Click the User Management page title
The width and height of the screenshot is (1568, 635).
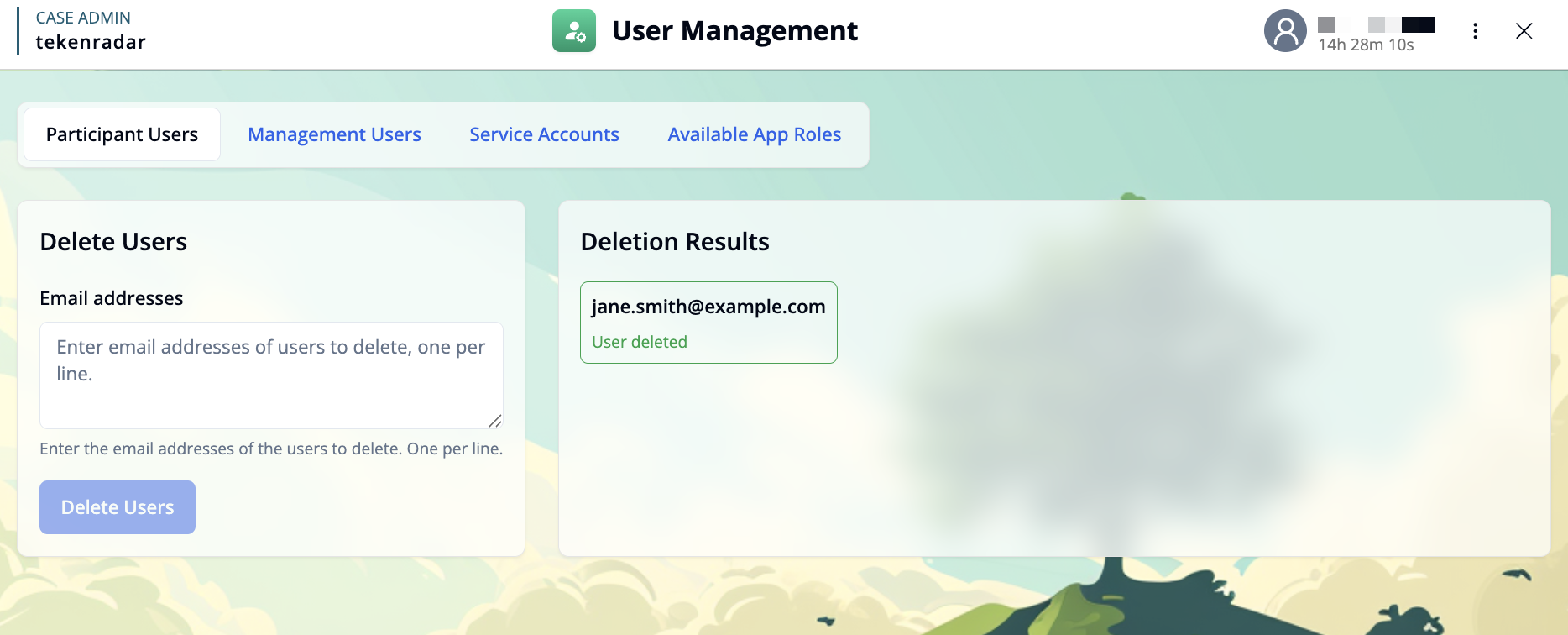pyautogui.click(x=734, y=31)
